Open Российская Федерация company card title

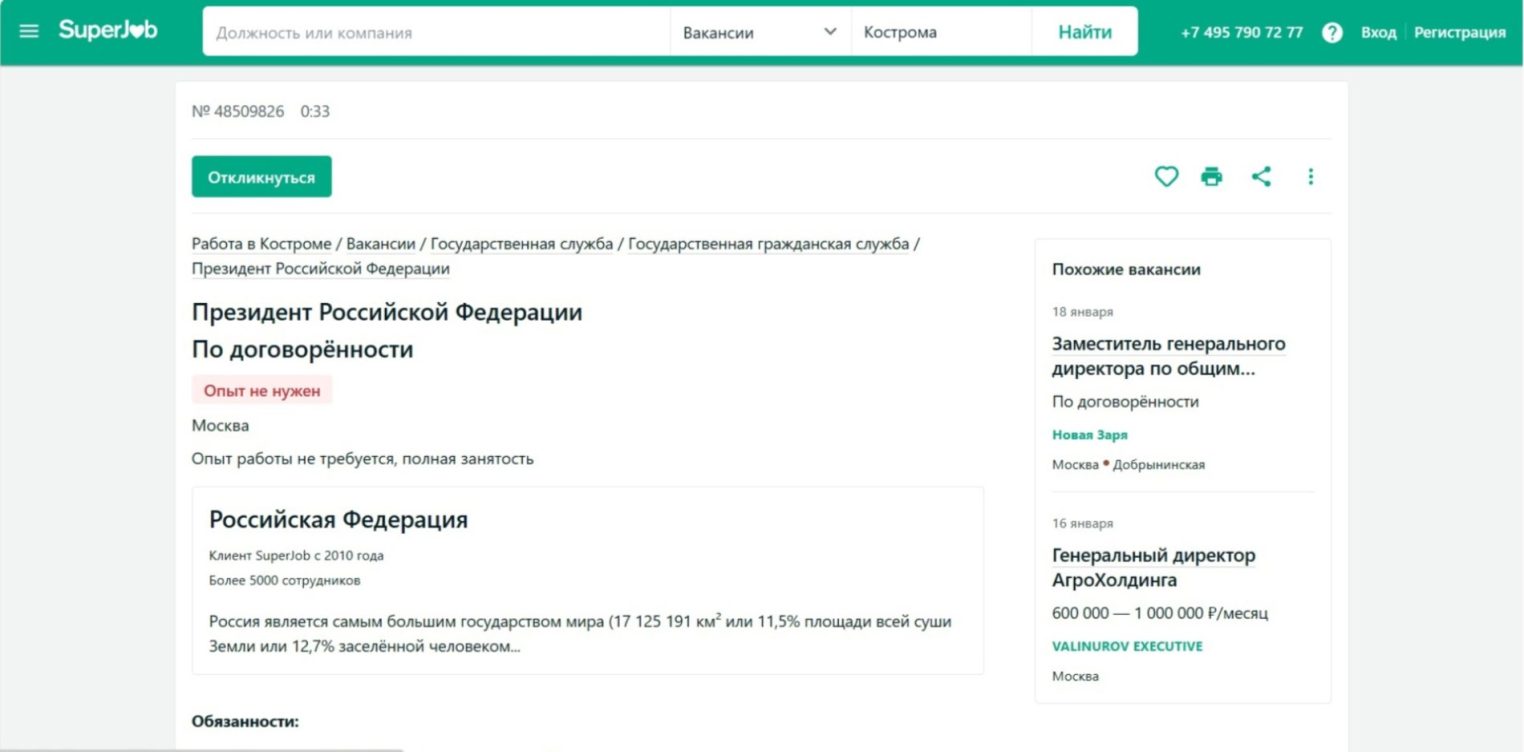338,520
